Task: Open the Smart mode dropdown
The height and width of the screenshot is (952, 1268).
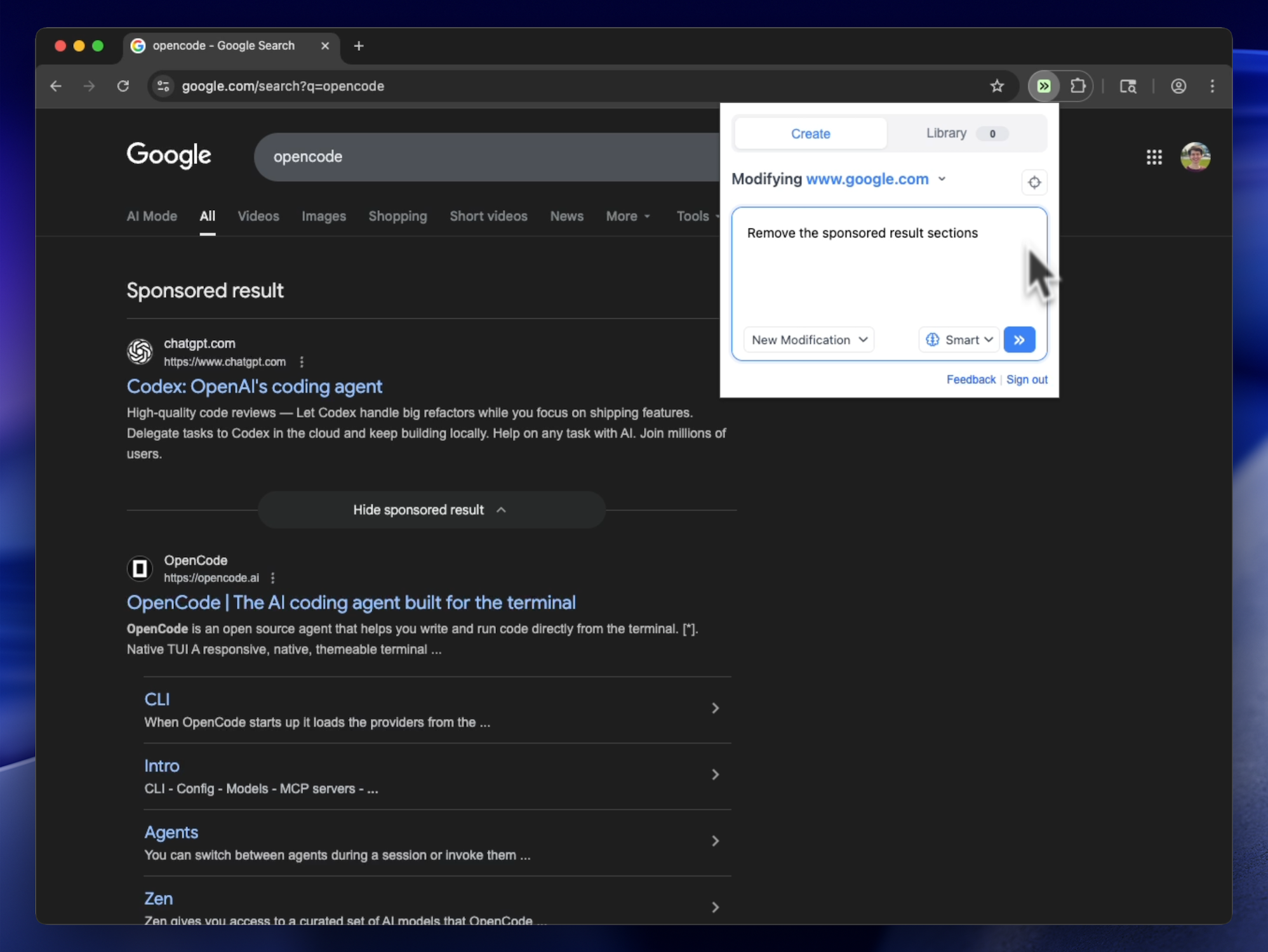Action: pyautogui.click(x=959, y=340)
